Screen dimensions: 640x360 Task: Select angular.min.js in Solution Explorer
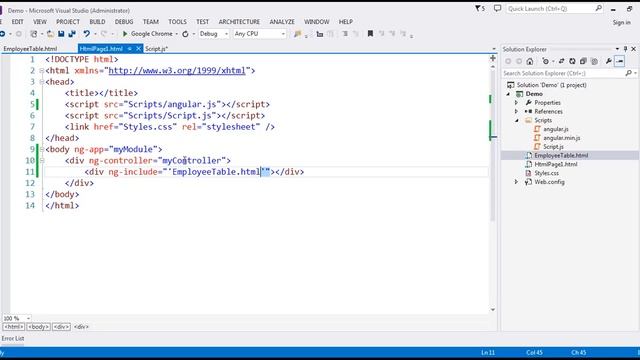point(561,138)
